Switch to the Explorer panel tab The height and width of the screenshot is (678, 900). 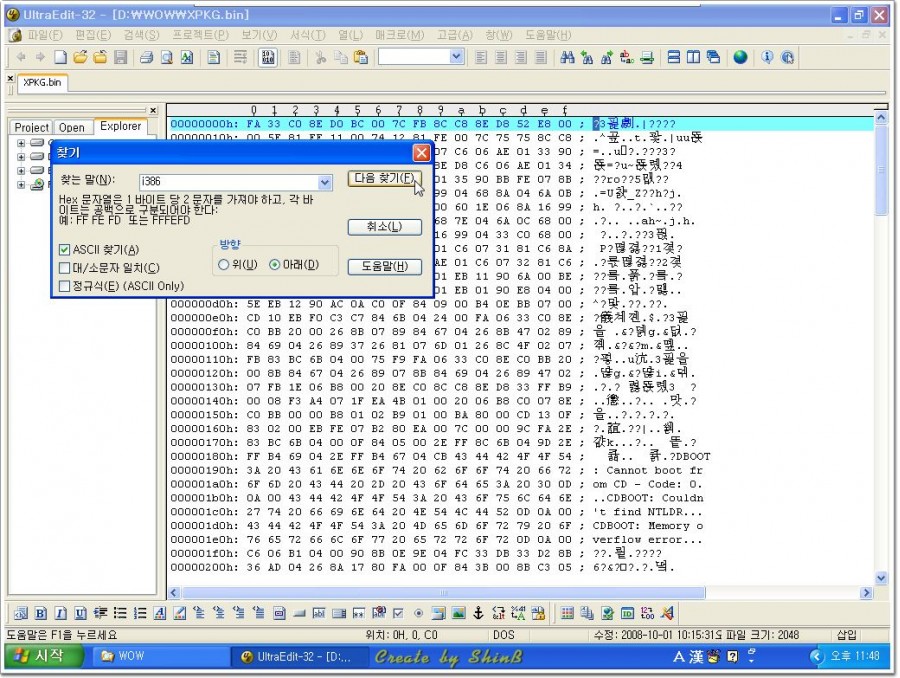point(121,126)
